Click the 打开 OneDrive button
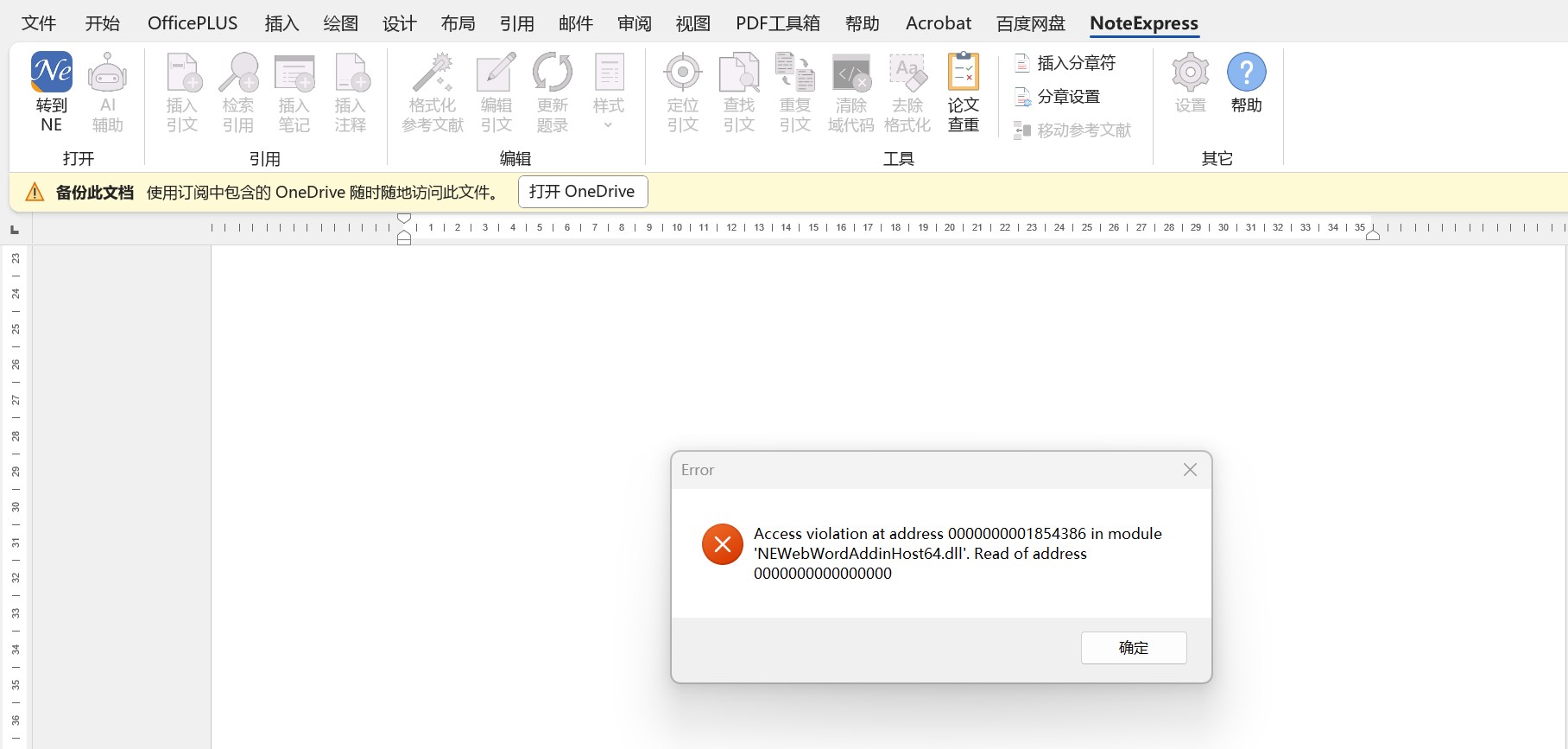Image resolution: width=1568 pixels, height=749 pixels. click(582, 192)
